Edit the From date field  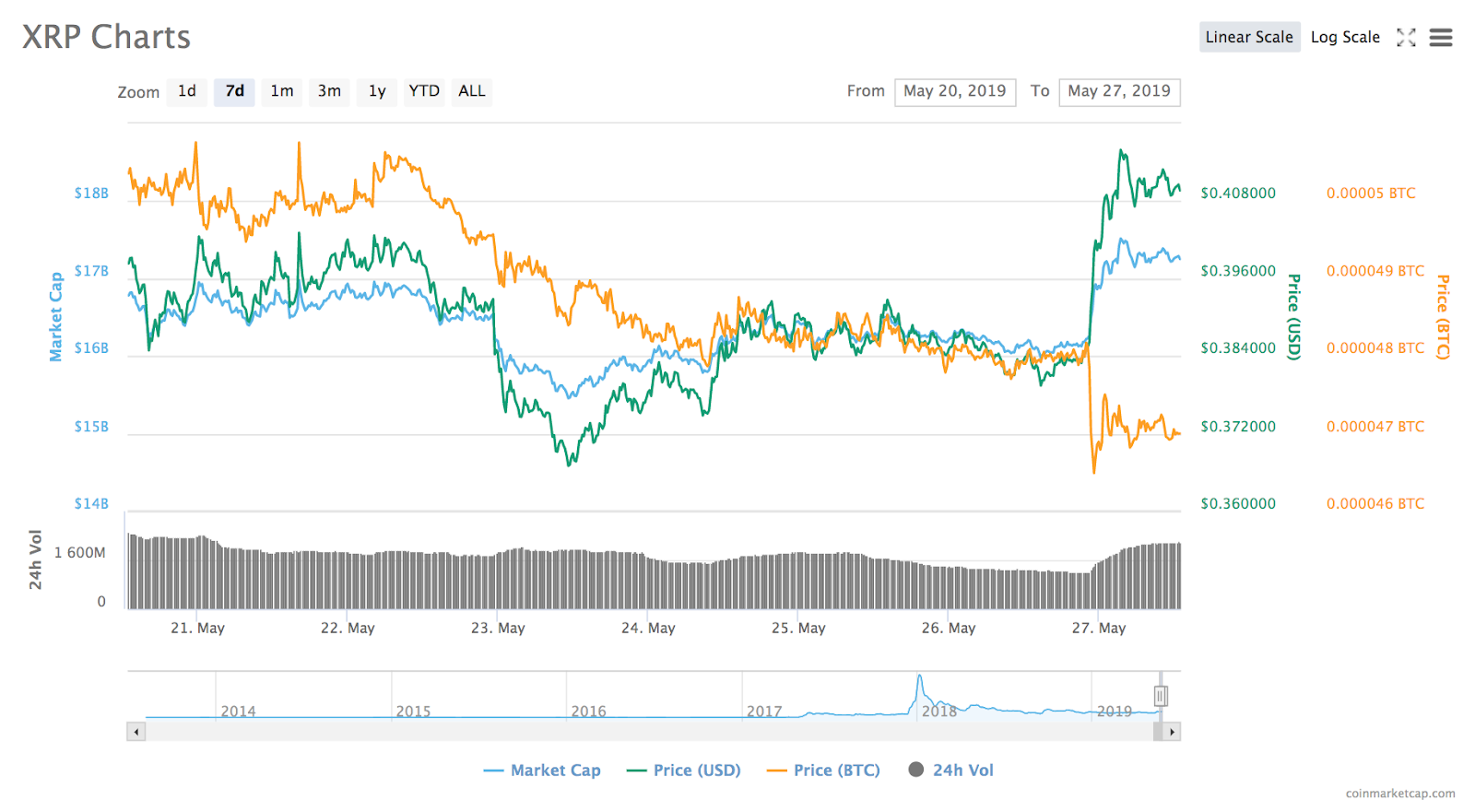click(x=955, y=91)
